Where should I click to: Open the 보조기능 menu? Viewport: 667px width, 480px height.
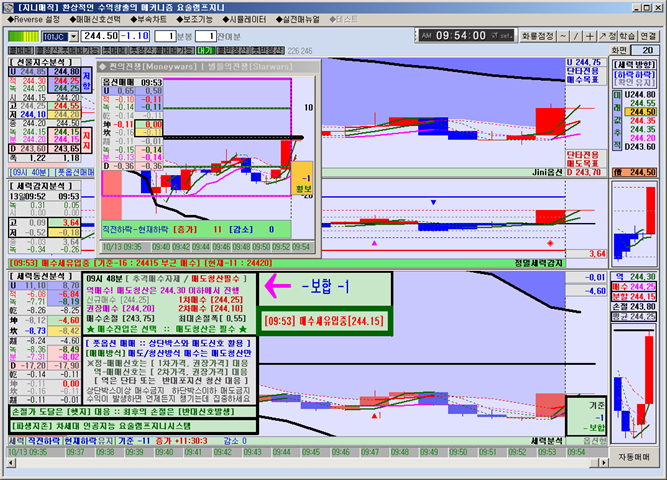194,20
